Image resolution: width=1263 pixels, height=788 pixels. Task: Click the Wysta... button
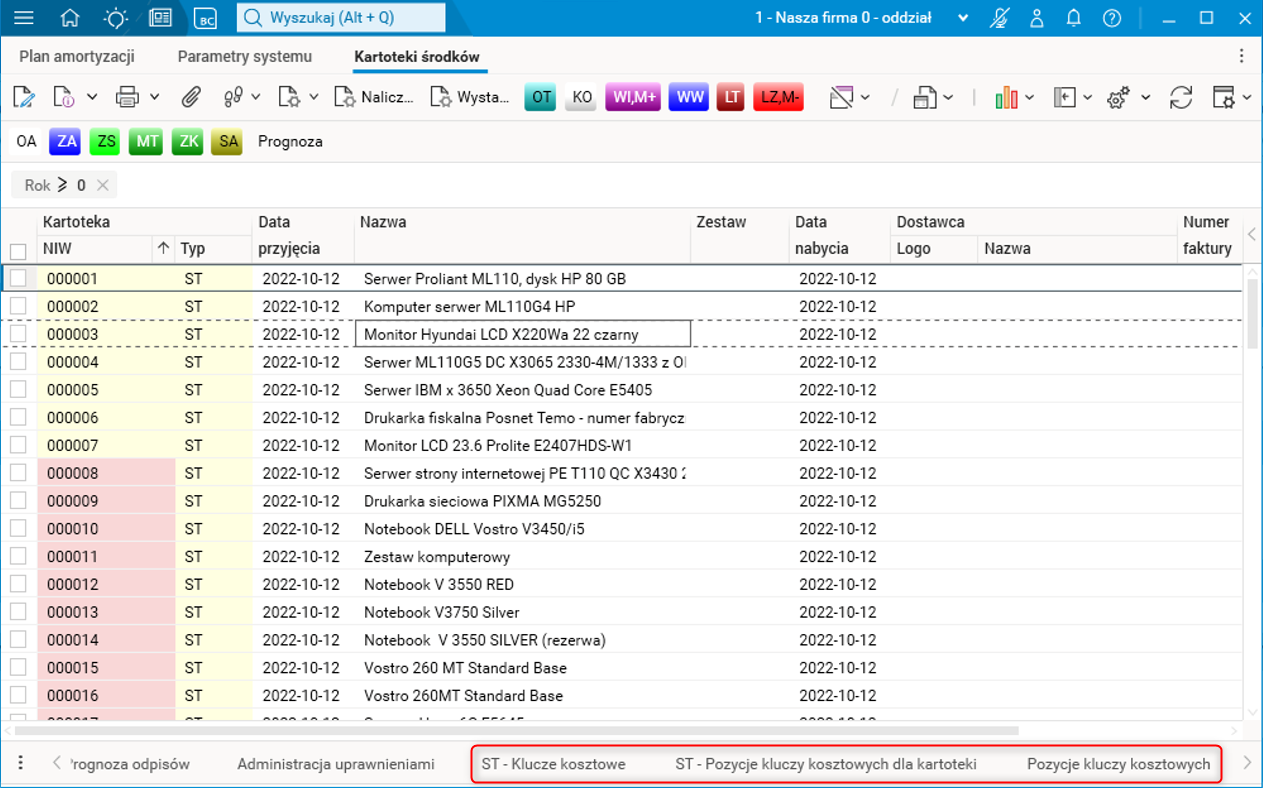470,97
